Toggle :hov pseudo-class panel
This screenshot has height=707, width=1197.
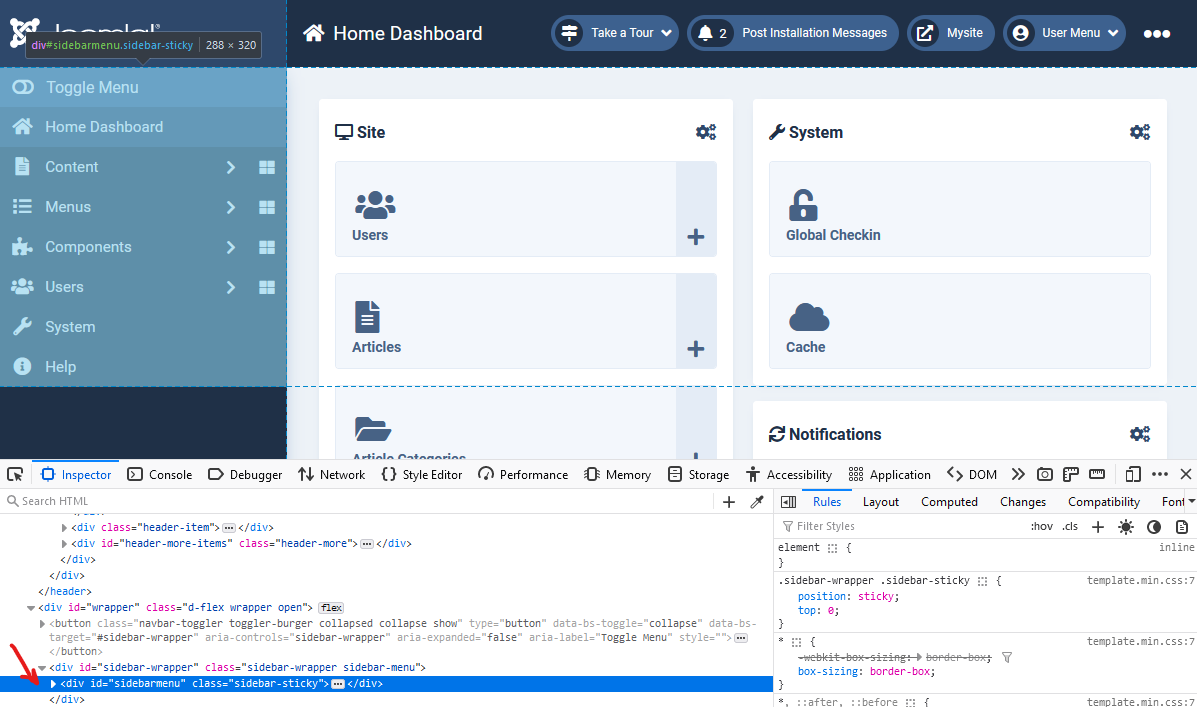tap(1041, 527)
